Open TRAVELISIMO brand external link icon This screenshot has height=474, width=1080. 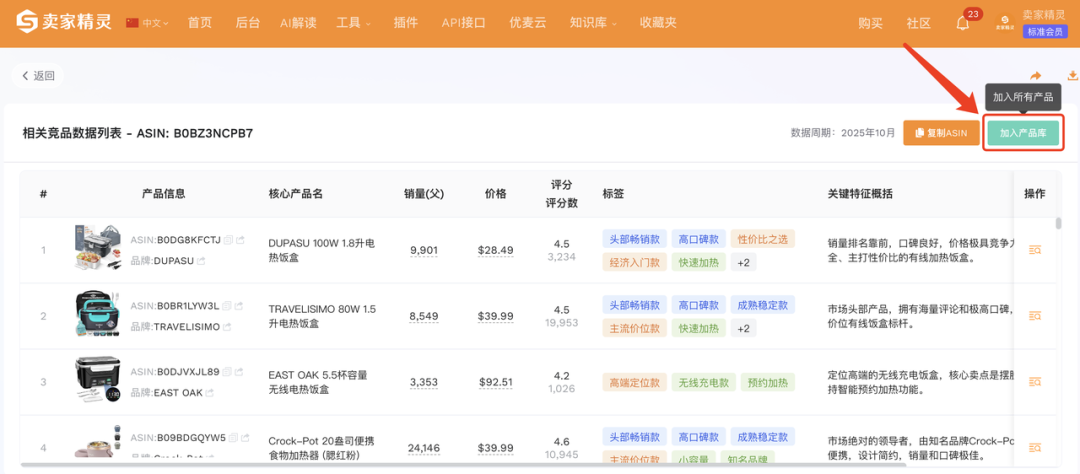coord(227,327)
